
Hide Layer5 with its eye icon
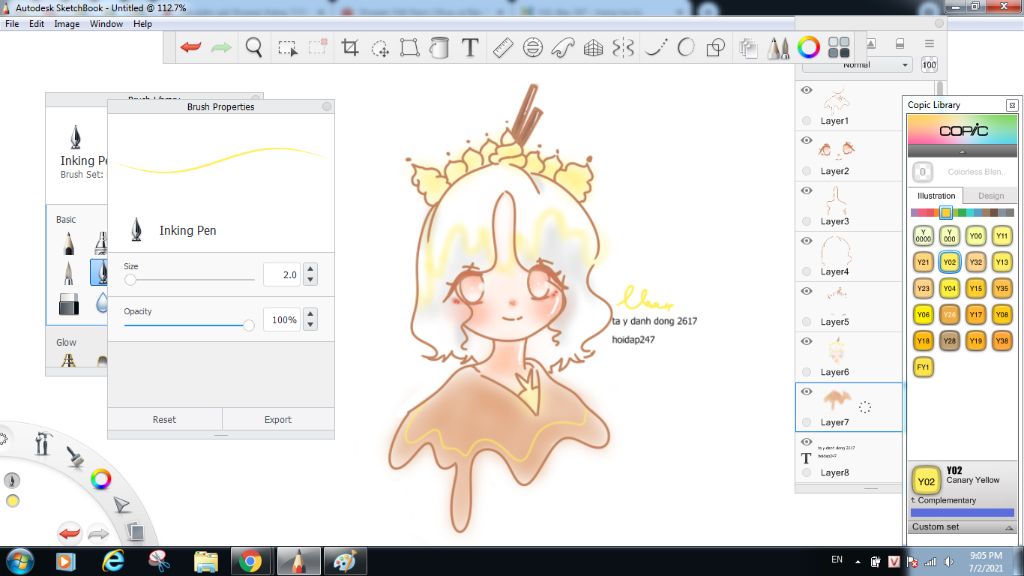(x=807, y=291)
